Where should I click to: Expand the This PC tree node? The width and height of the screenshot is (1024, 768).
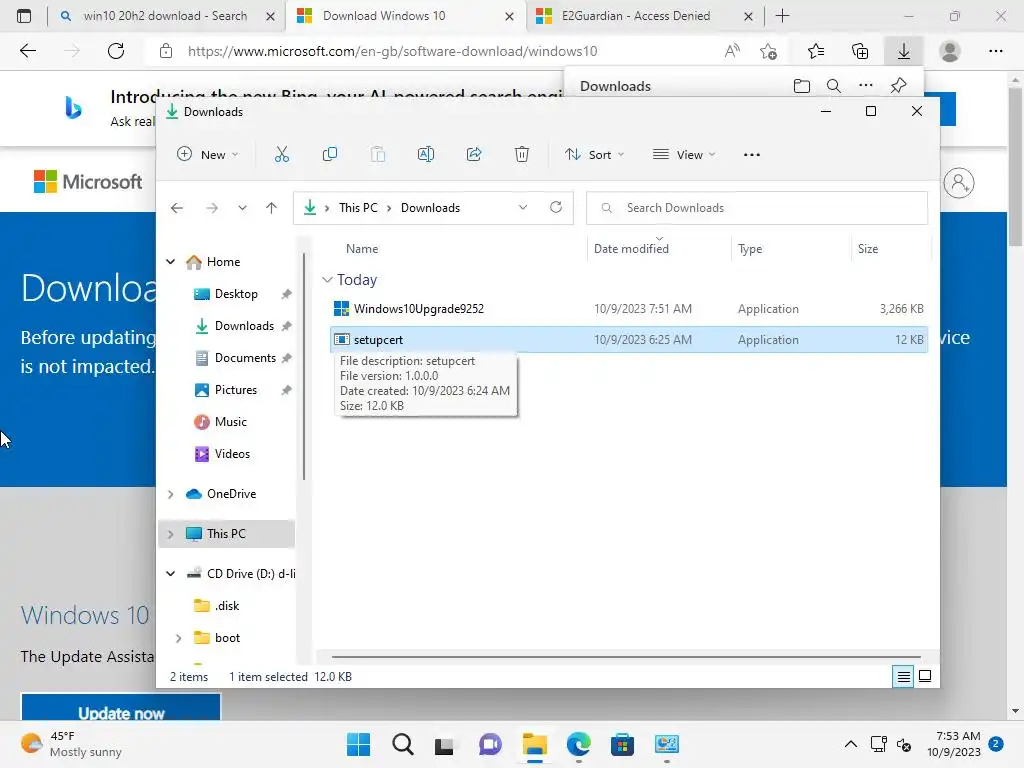170,534
